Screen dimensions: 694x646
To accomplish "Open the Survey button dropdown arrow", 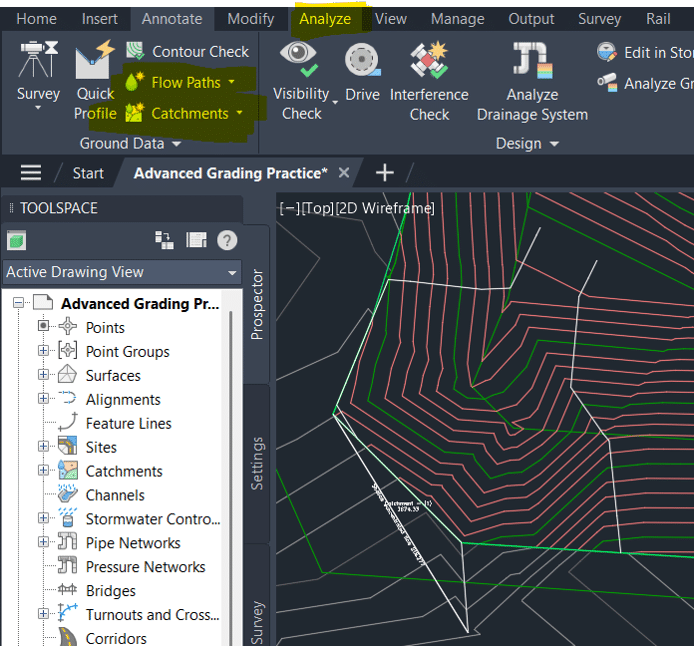I will [38, 108].
